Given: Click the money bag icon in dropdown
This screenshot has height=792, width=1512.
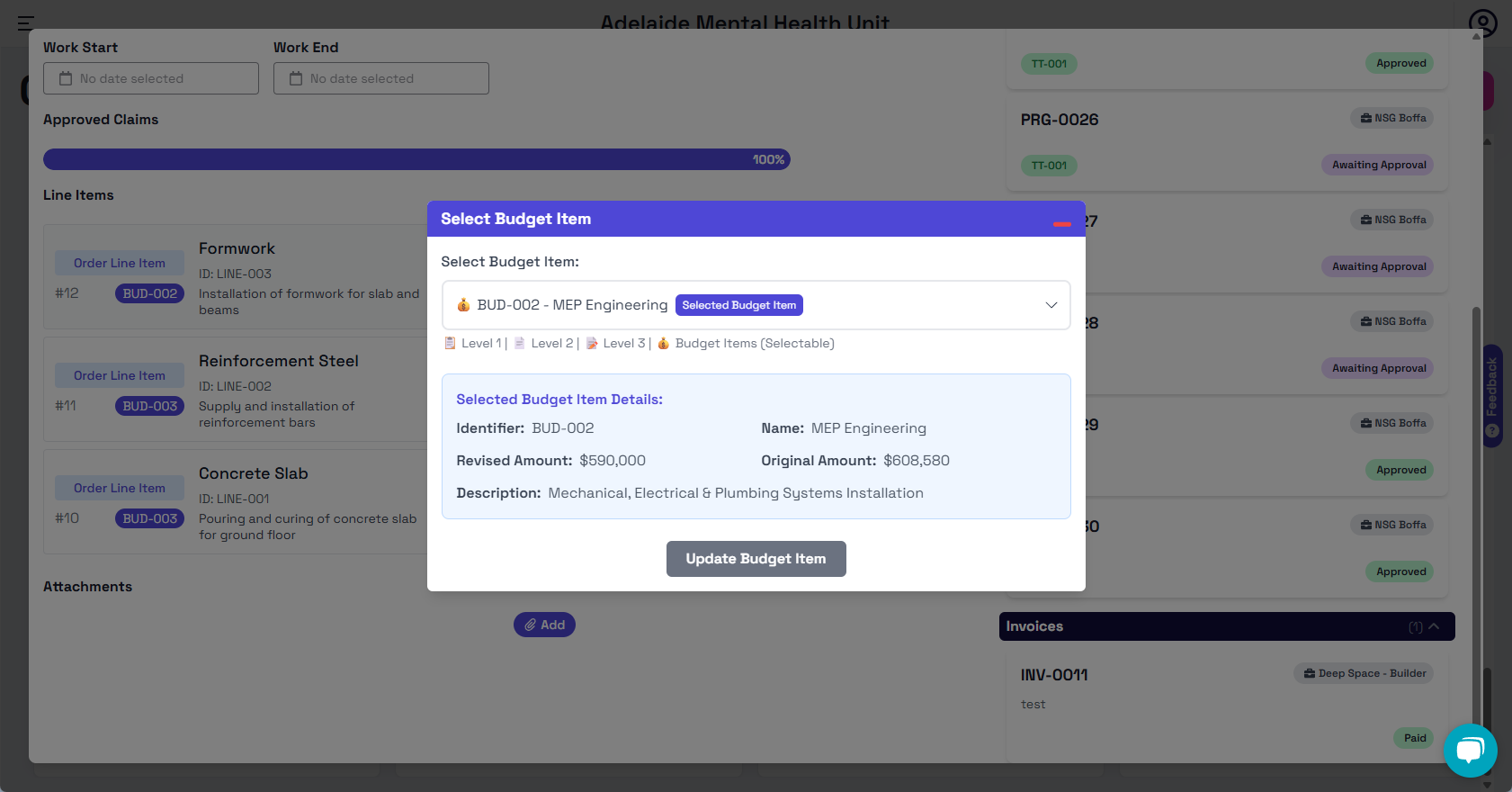Looking at the screenshot, I should coord(463,305).
